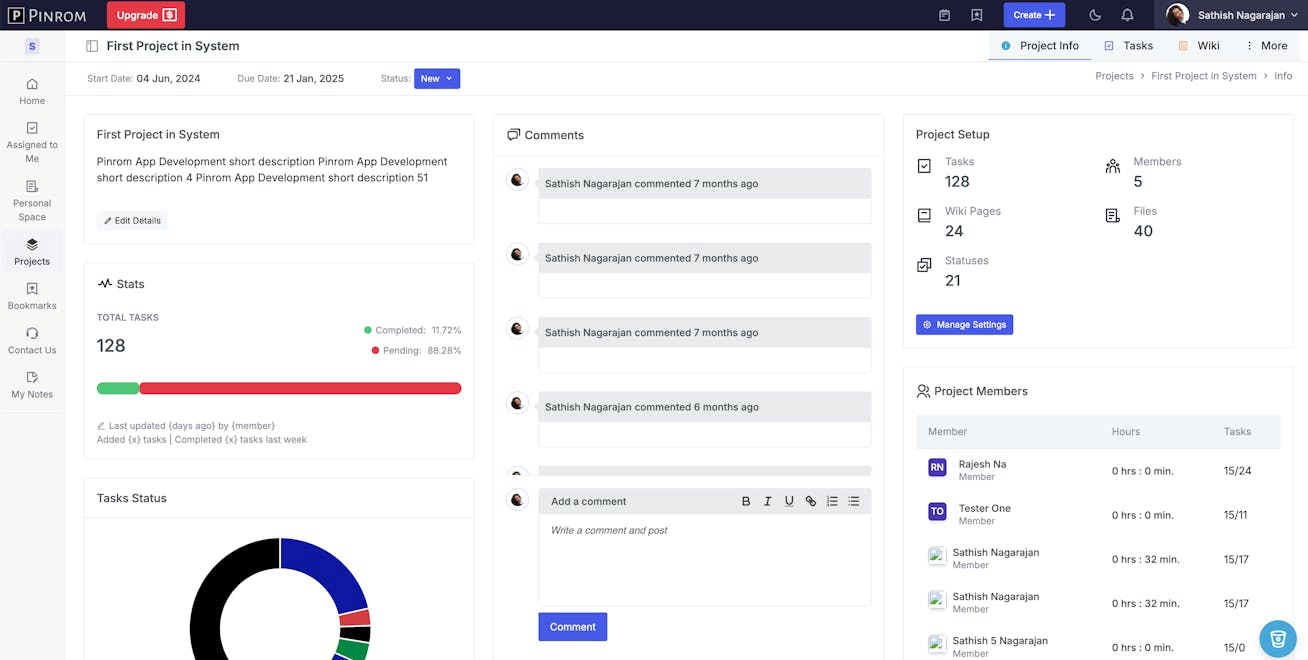Click Edit Details button
The width and height of the screenshot is (1308, 660).
pos(132,220)
